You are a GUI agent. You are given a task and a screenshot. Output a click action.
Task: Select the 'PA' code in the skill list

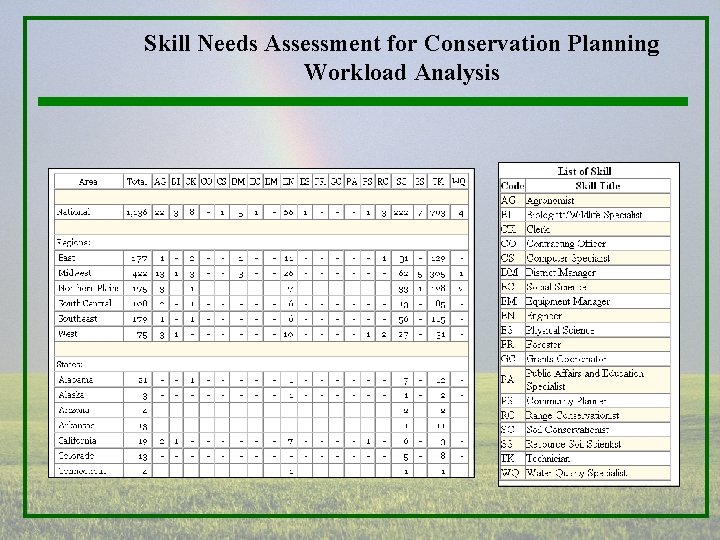click(x=507, y=380)
